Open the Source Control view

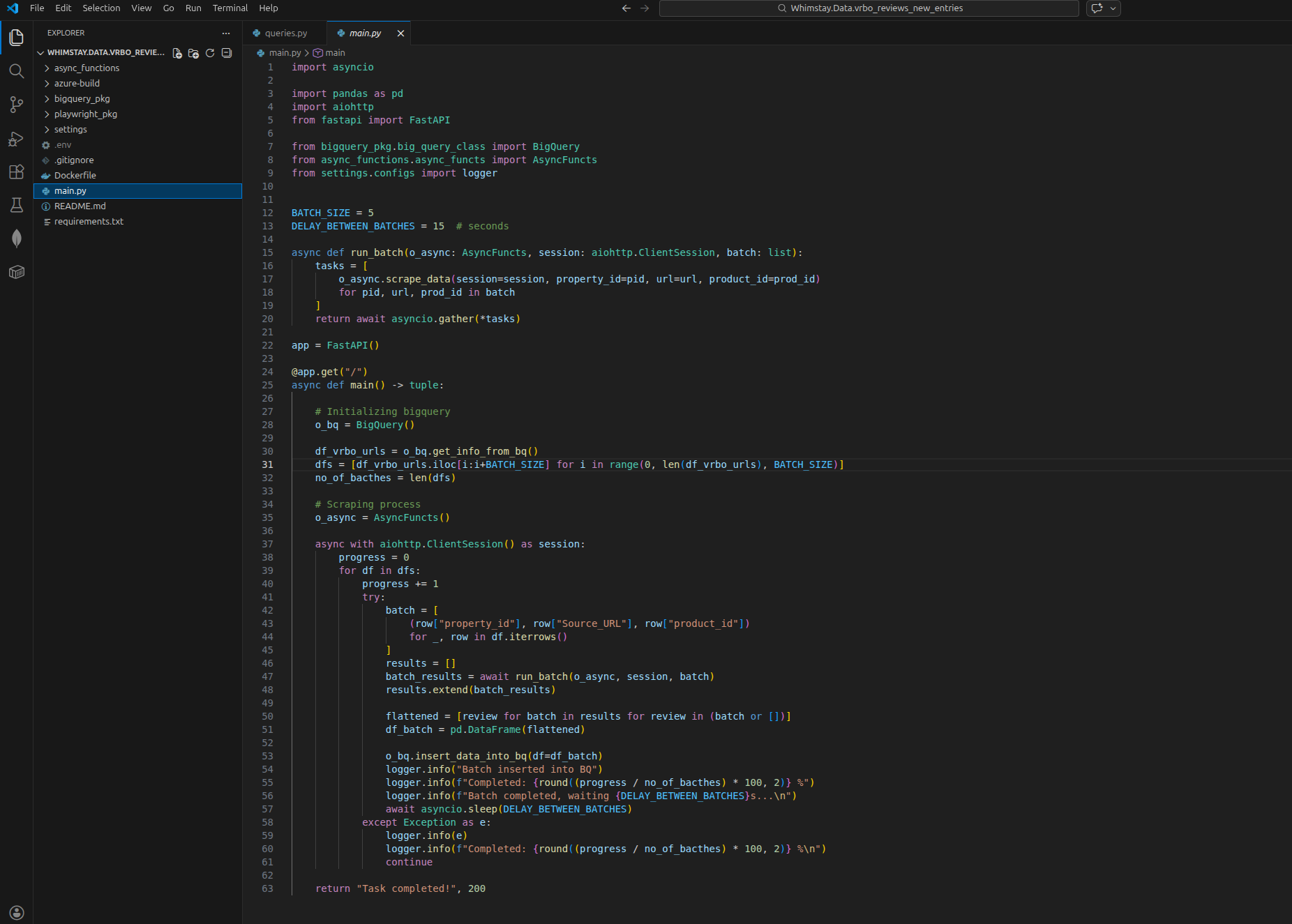(x=17, y=105)
